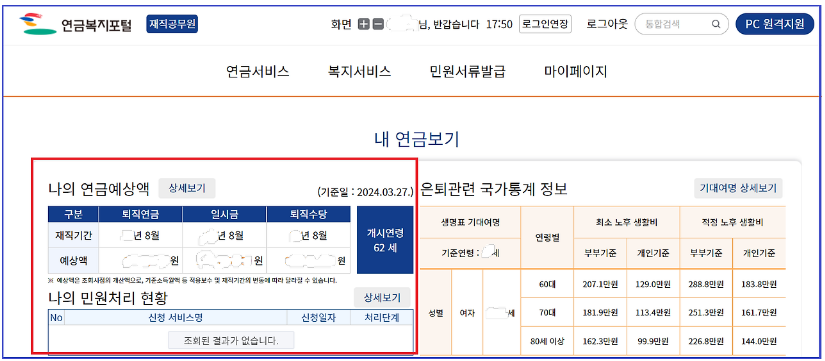Open 복지서비스 menu
Image resolution: width=825 pixels, height=361 pixels.
click(x=359, y=72)
